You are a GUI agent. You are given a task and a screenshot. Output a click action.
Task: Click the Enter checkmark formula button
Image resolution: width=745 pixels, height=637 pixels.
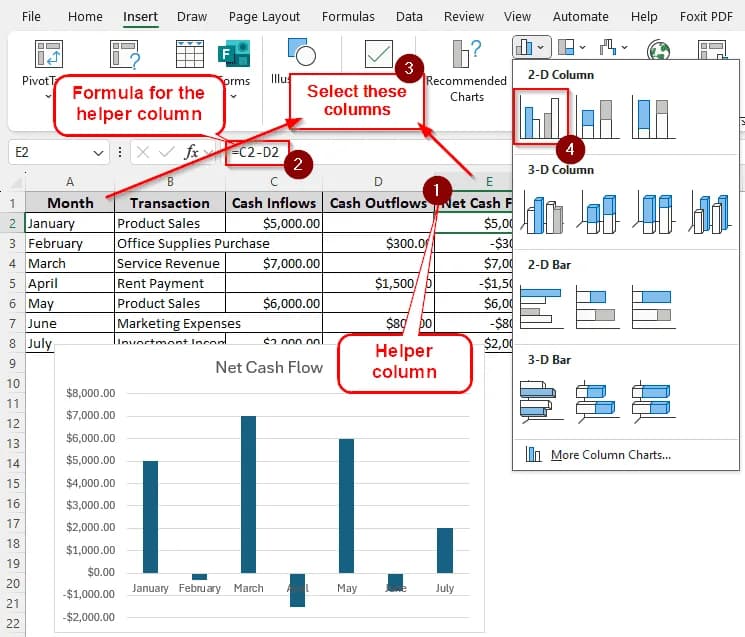point(166,152)
